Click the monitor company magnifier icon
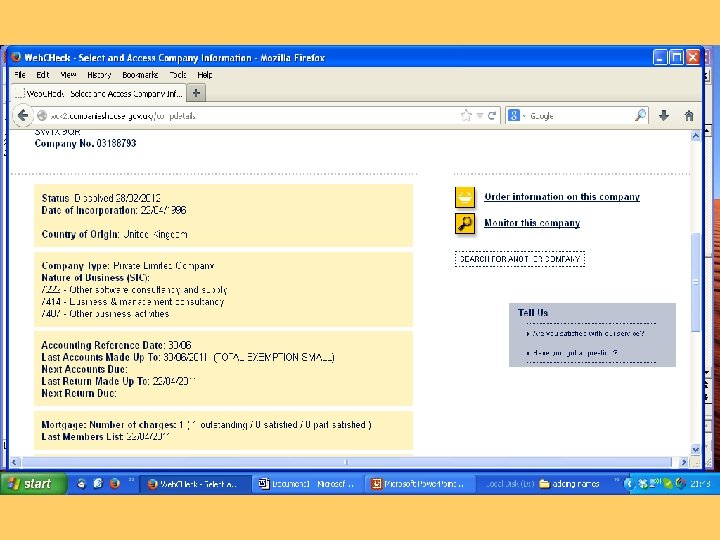The image size is (720, 540). 465,224
